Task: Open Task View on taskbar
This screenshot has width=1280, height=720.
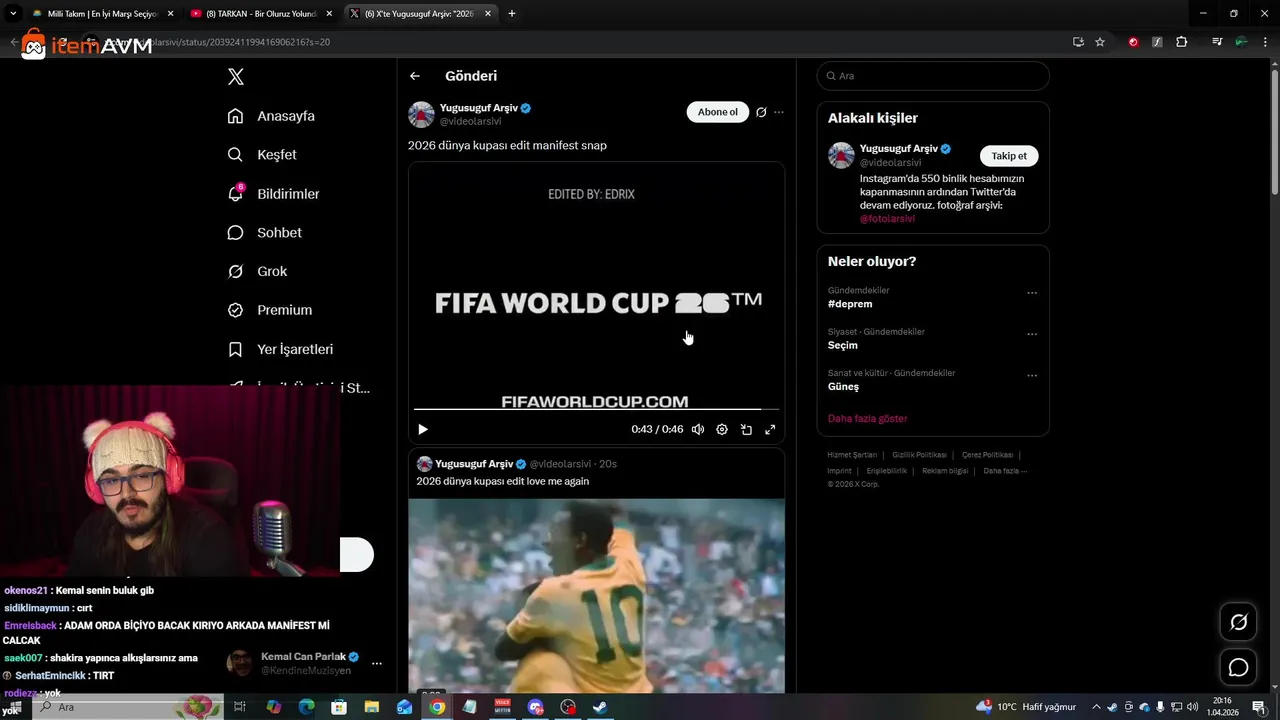Action: (240, 707)
